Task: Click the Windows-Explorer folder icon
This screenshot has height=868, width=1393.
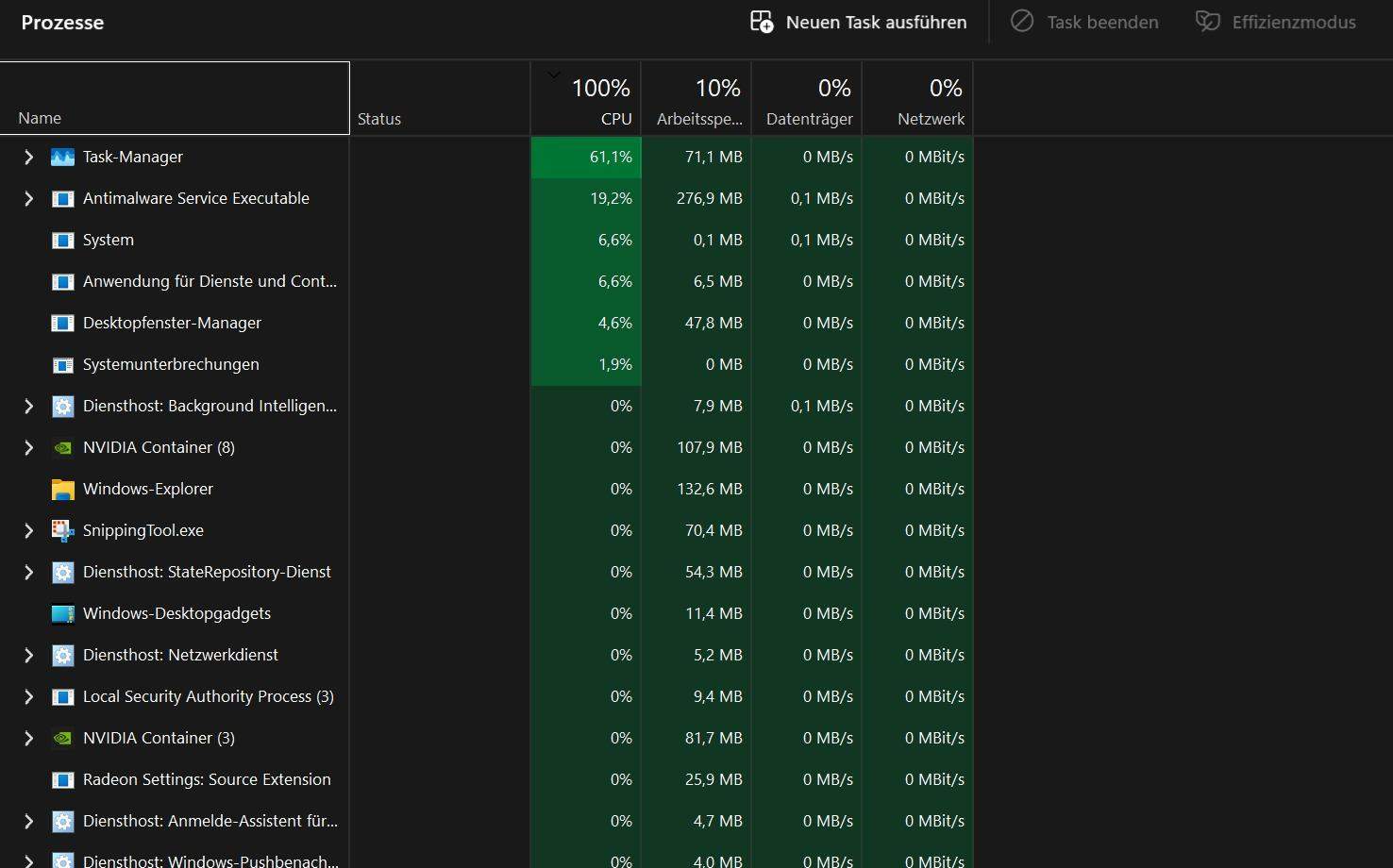Action: coord(62,489)
